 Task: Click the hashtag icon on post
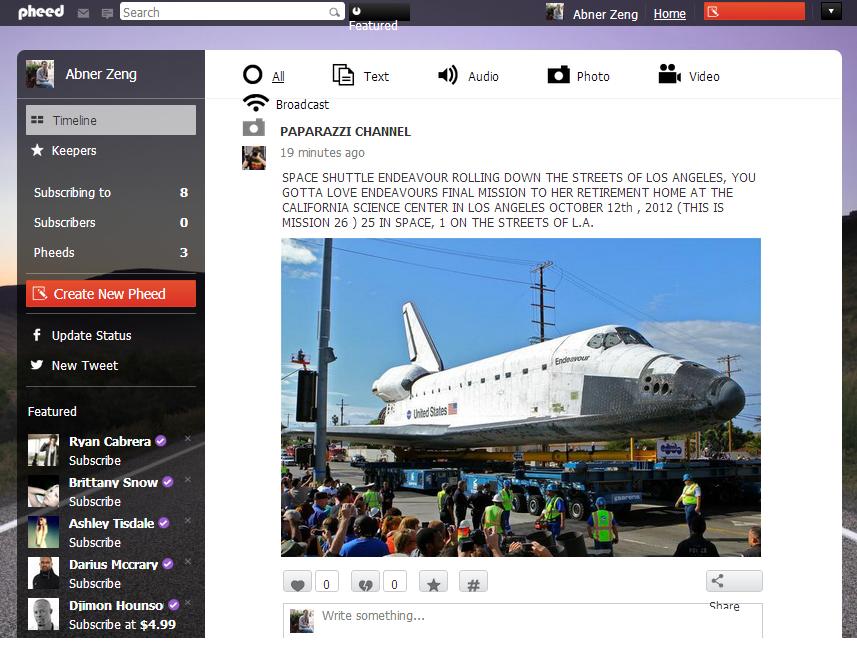473,583
